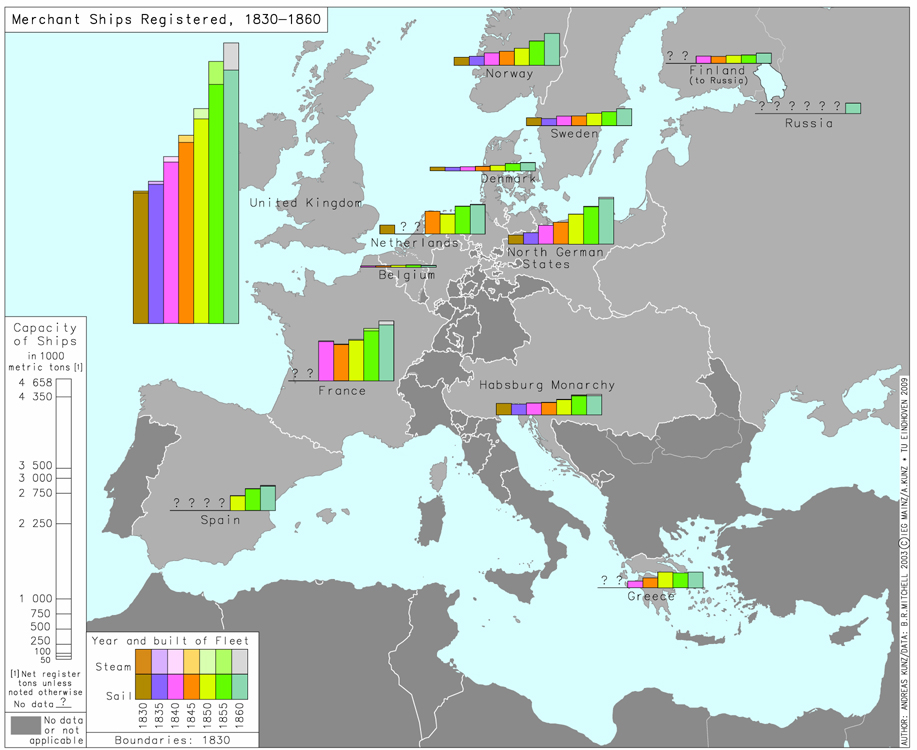Select the olive 1830 United Kingdom bar

click(x=141, y=257)
